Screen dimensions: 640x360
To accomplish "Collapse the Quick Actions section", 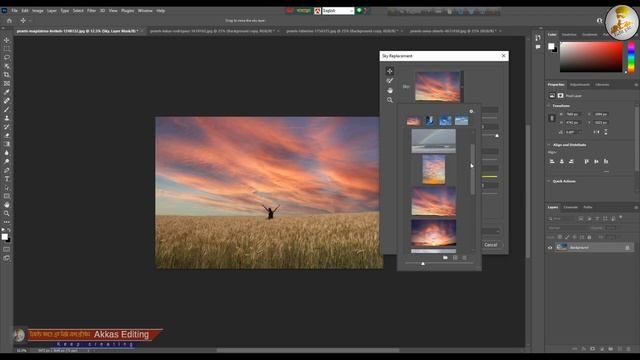I will [549, 181].
